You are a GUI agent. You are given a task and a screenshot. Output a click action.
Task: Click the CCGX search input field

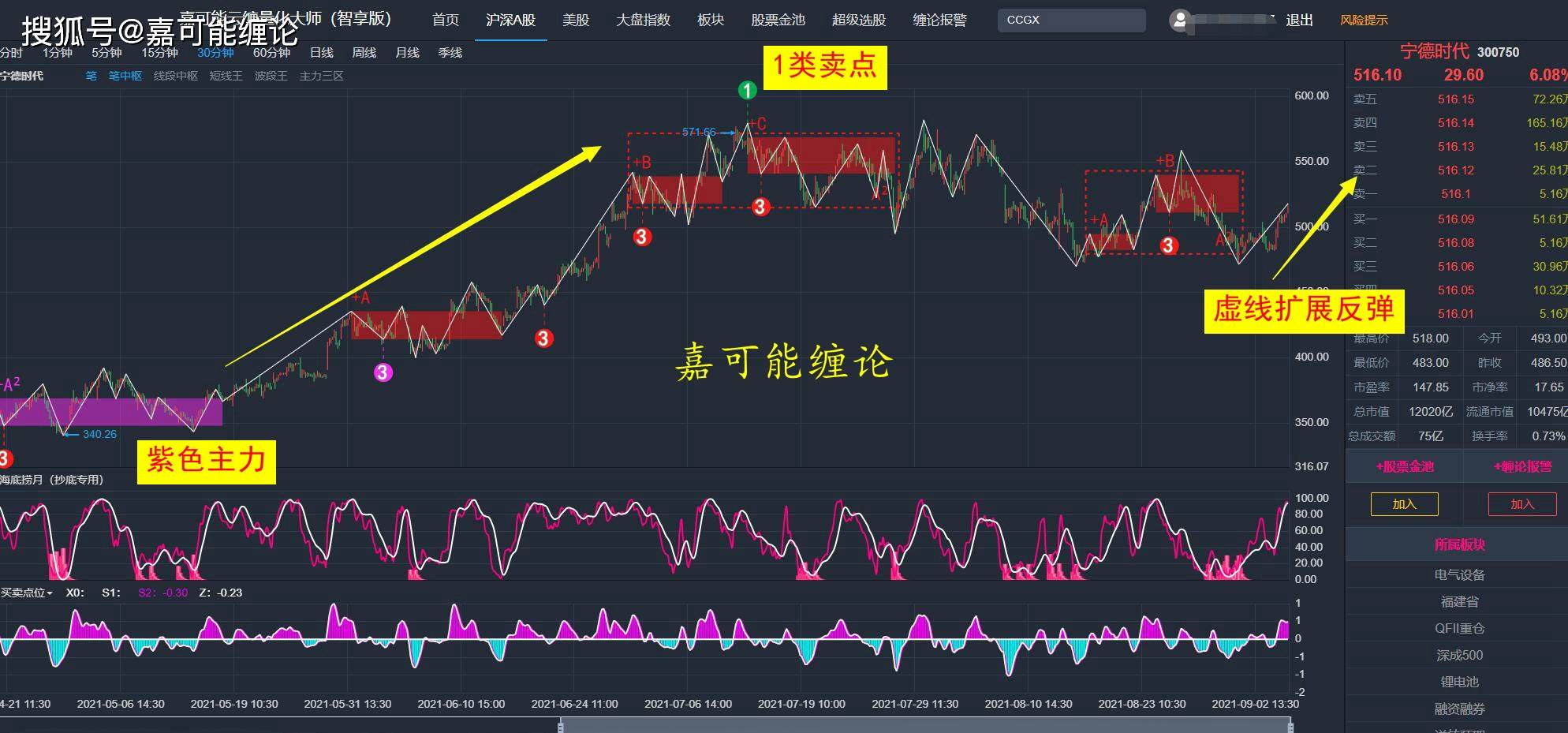click(x=1071, y=20)
